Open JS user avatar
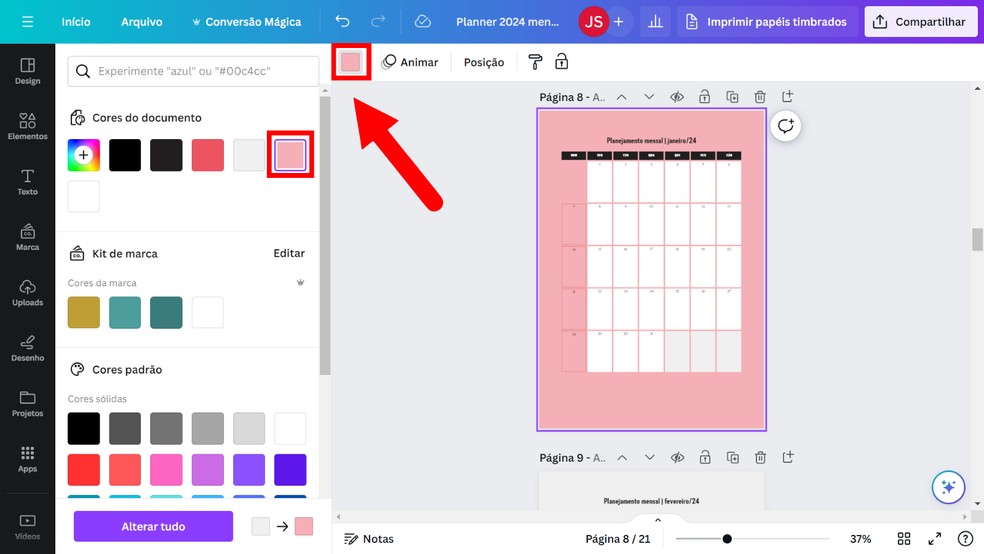Viewport: 984px width, 554px height. [594, 22]
